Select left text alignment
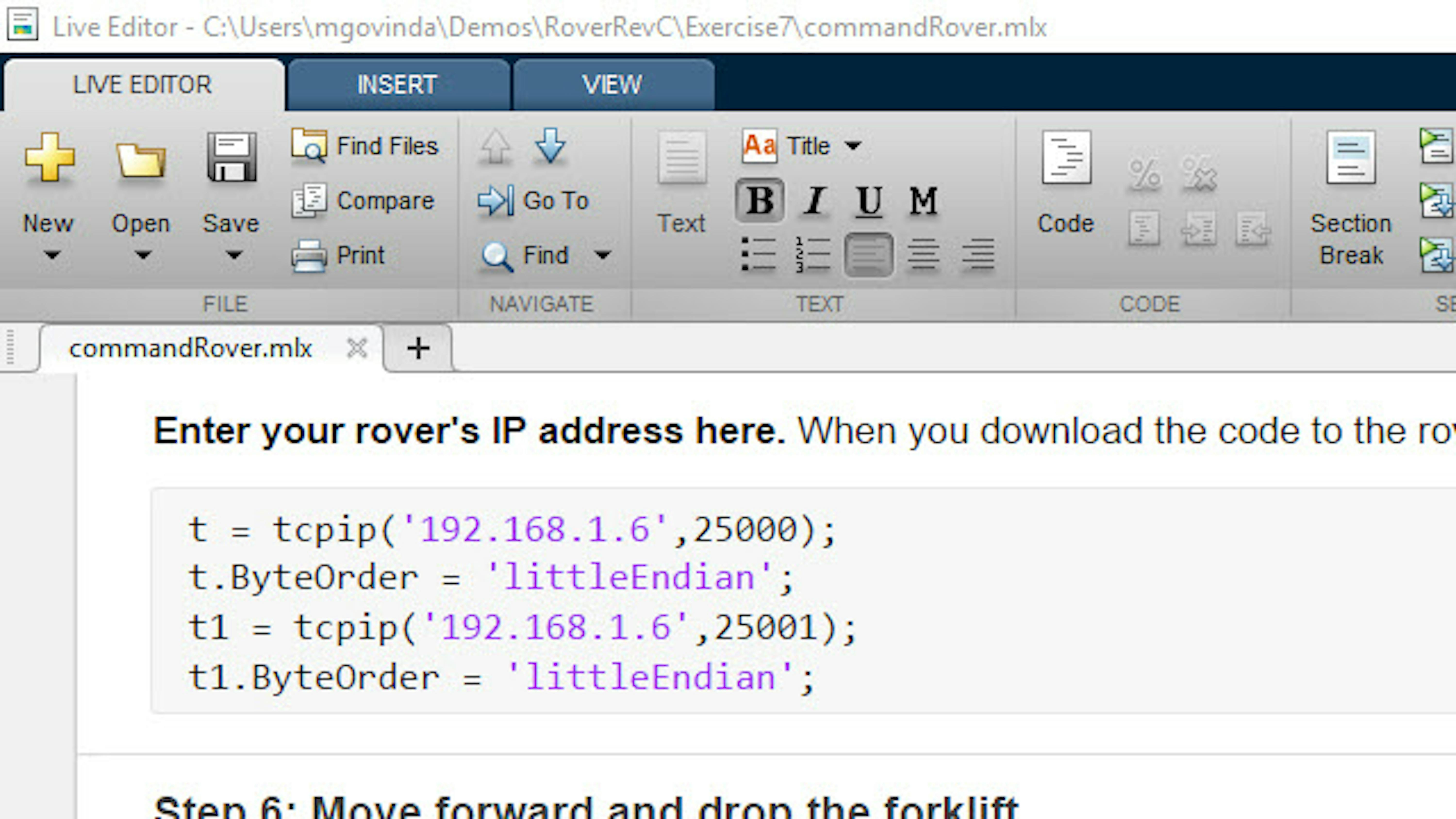Viewport: 1456px width, 819px height. [869, 255]
